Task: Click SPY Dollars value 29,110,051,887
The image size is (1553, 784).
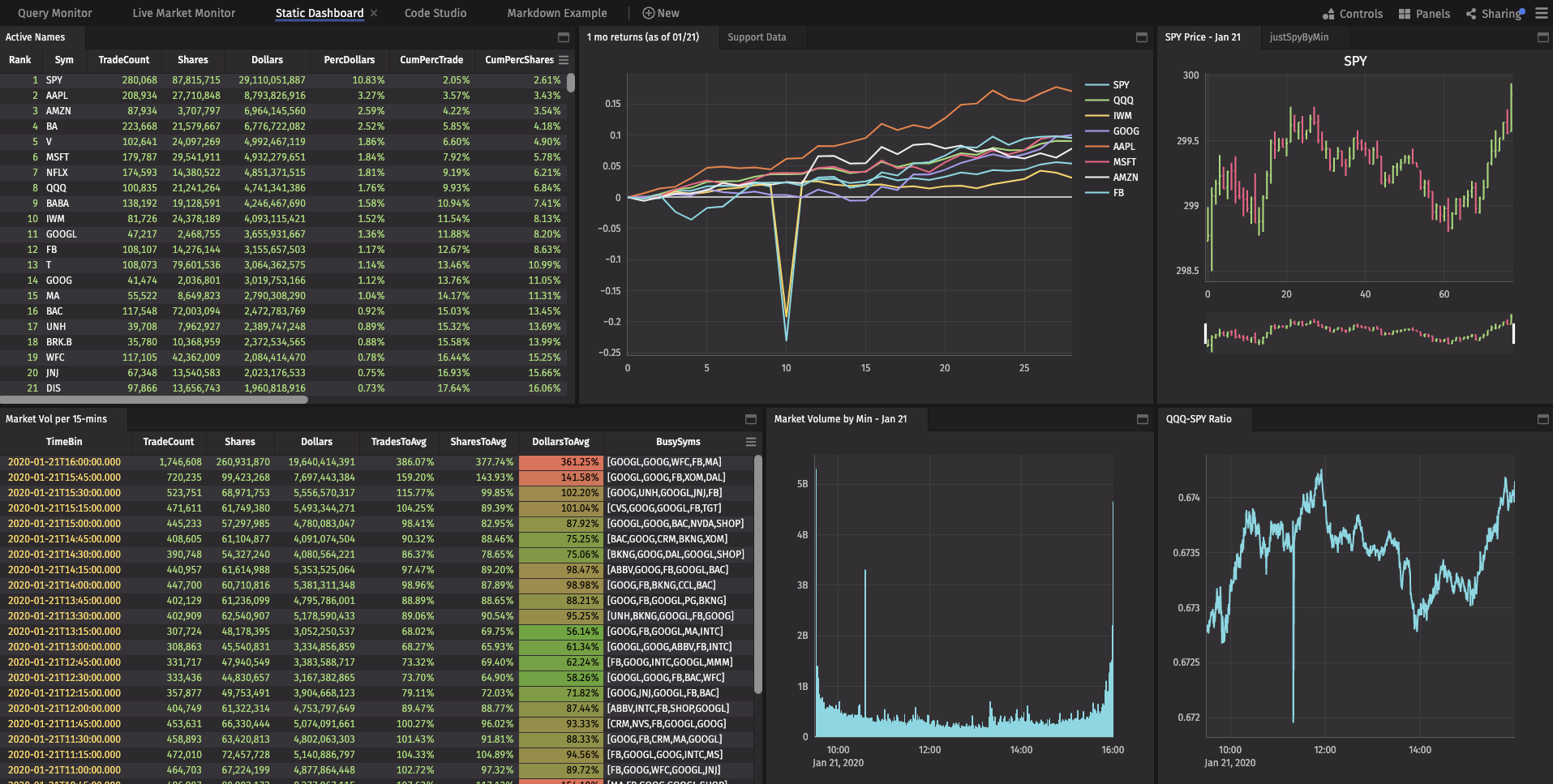Action: pyautogui.click(x=272, y=80)
